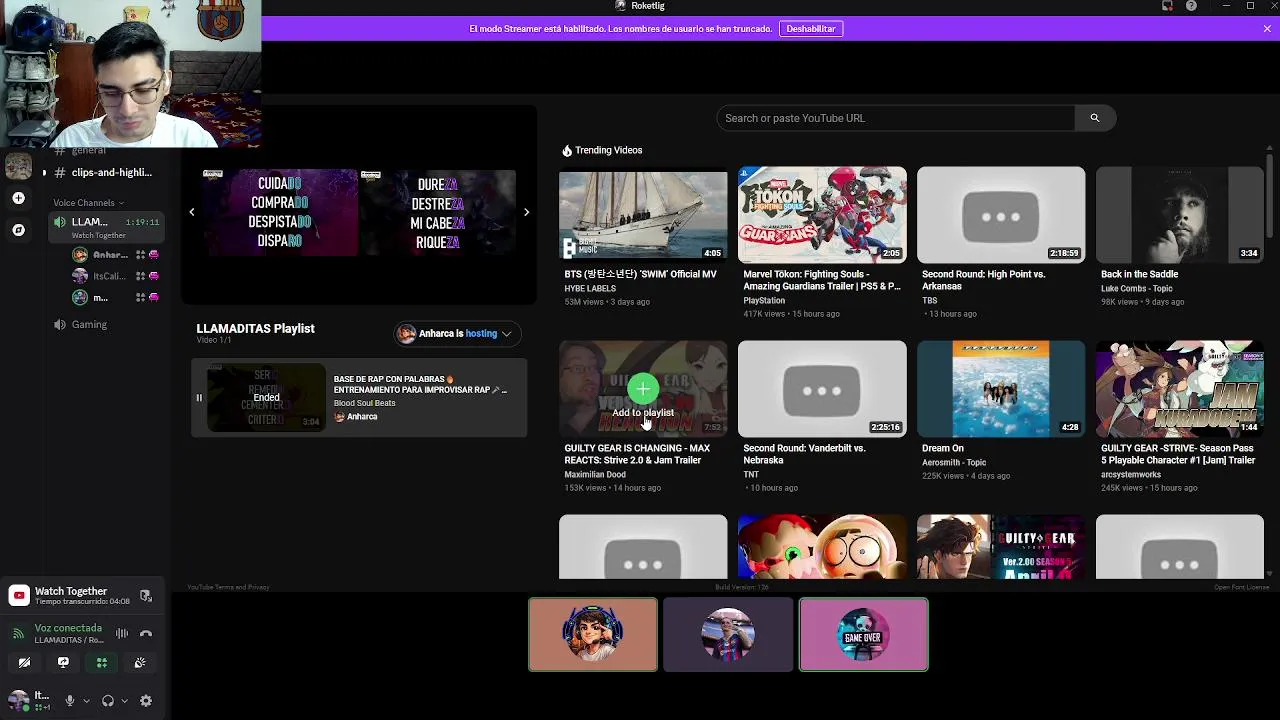Click the LLAMADITAS Playlist heading

(255, 328)
